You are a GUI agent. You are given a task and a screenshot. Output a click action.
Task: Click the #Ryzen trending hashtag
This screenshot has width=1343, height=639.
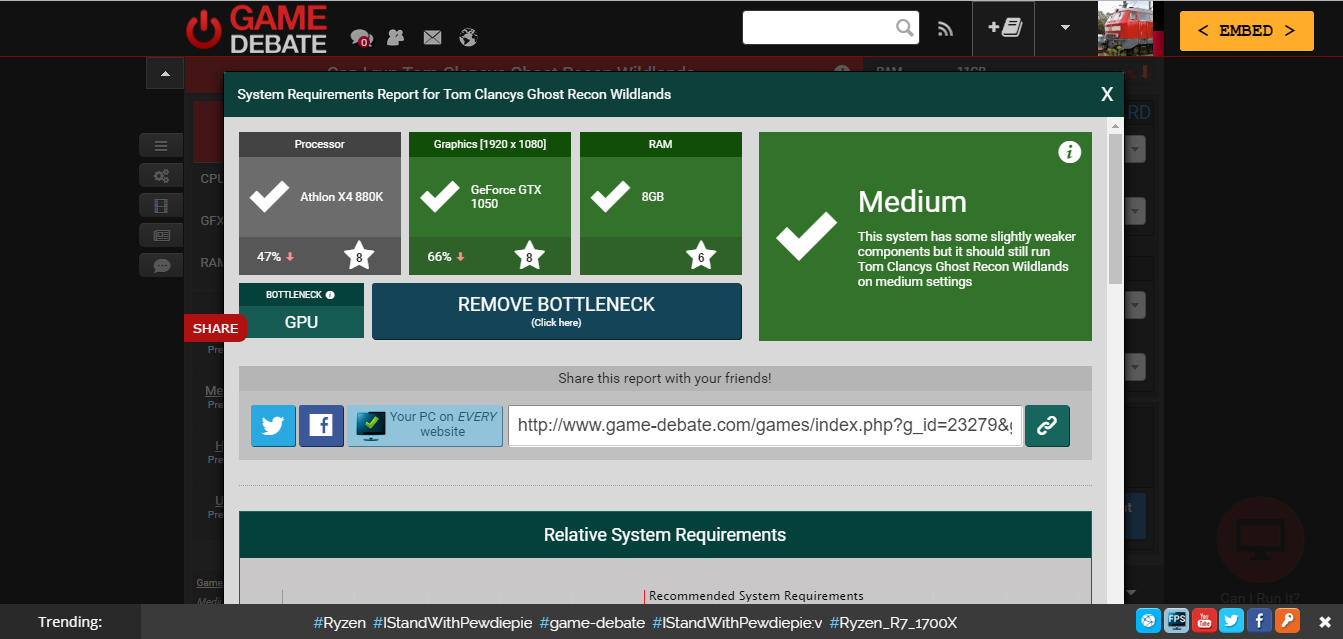[x=339, y=623]
